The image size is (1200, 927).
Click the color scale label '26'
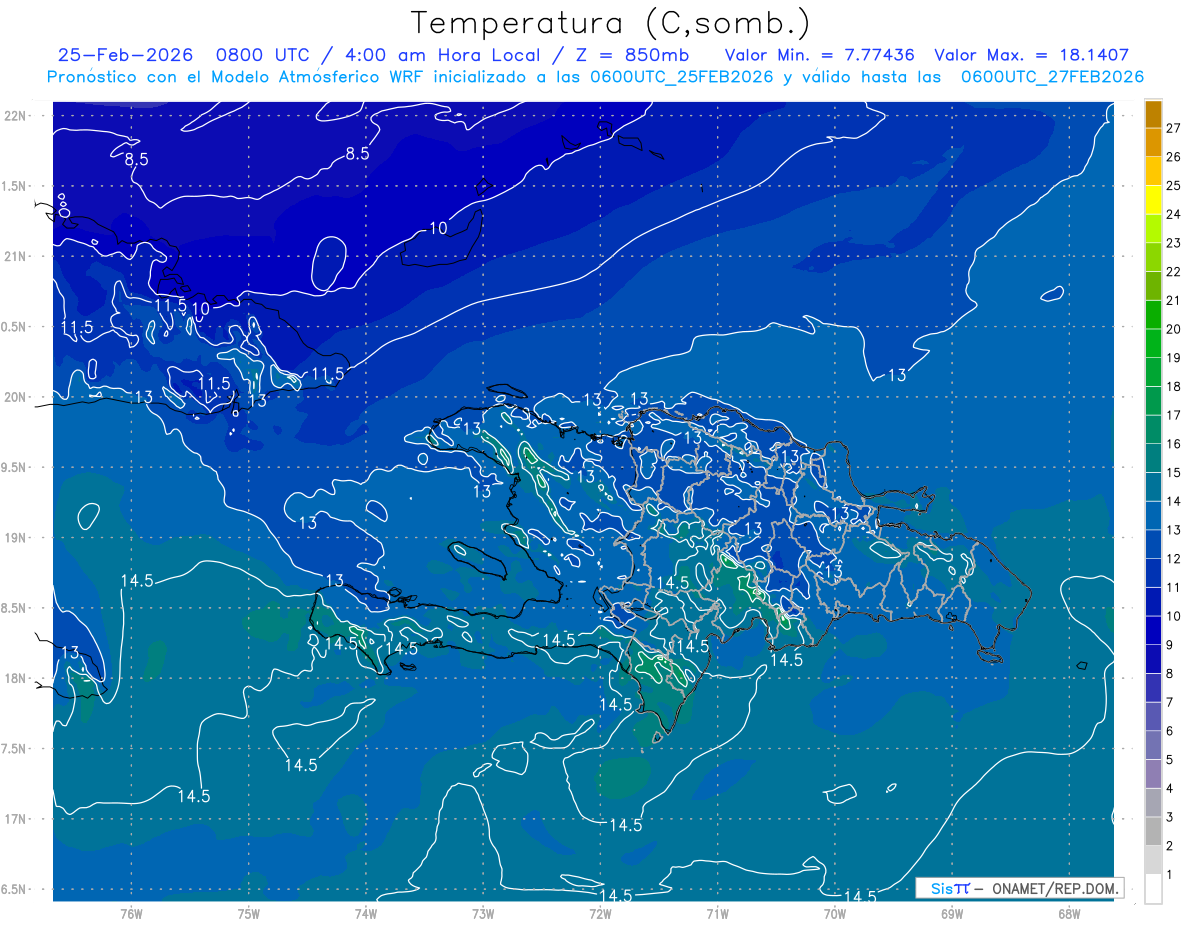(1173, 157)
